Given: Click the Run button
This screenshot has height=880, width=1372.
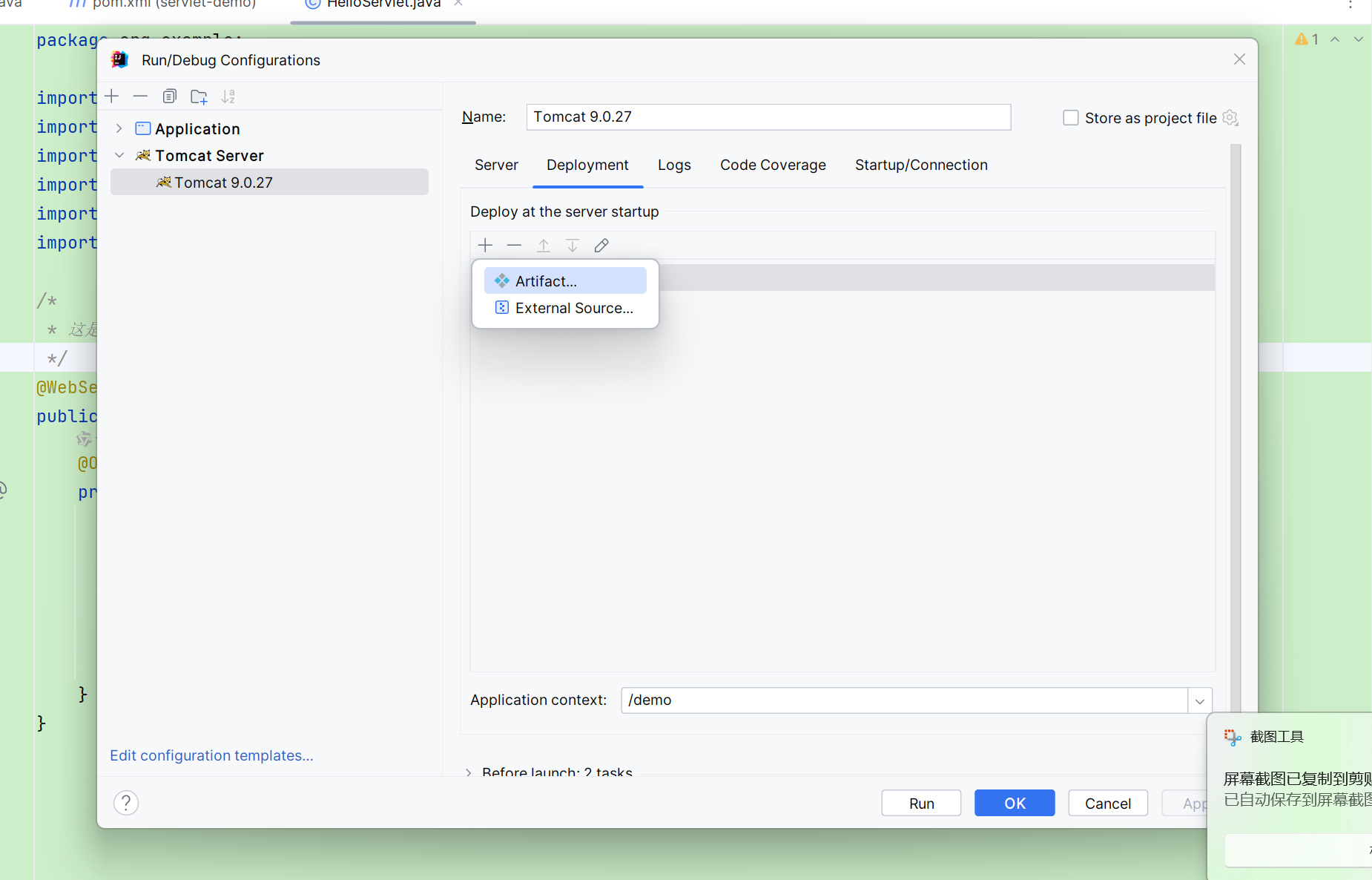Looking at the screenshot, I should point(921,803).
